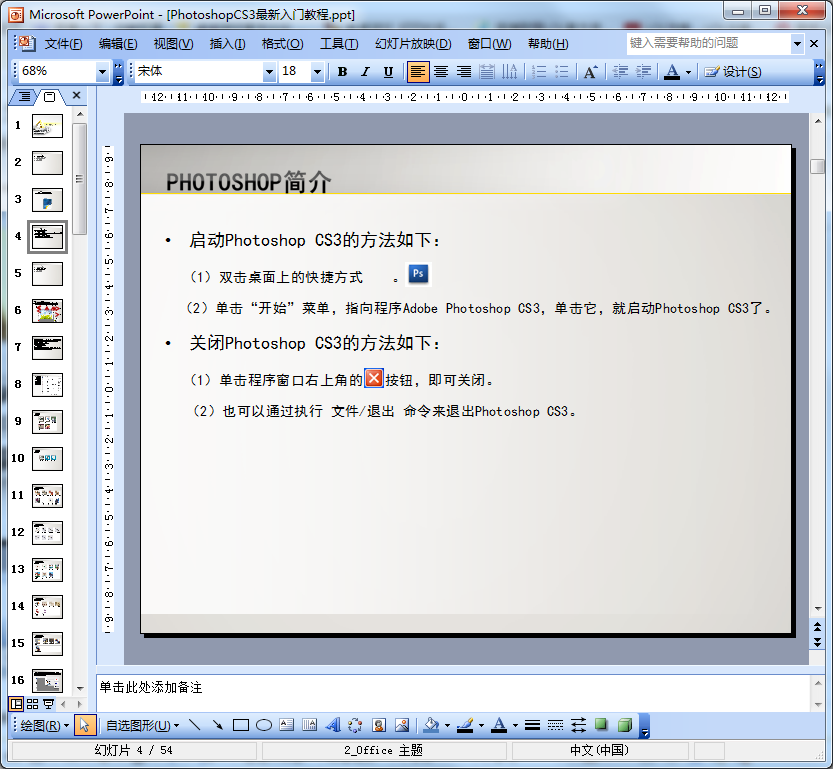This screenshot has width=833, height=769.
Task: Expand the font name dropdown
Action: point(269,72)
